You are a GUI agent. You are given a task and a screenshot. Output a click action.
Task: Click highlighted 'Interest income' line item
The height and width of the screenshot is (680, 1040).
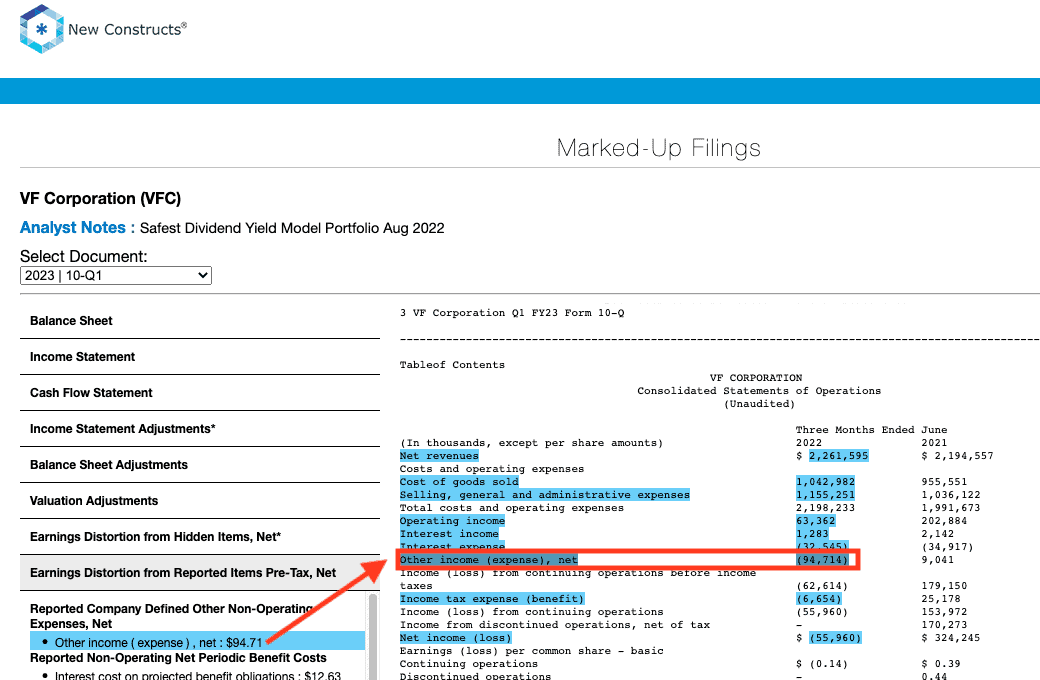pos(448,534)
